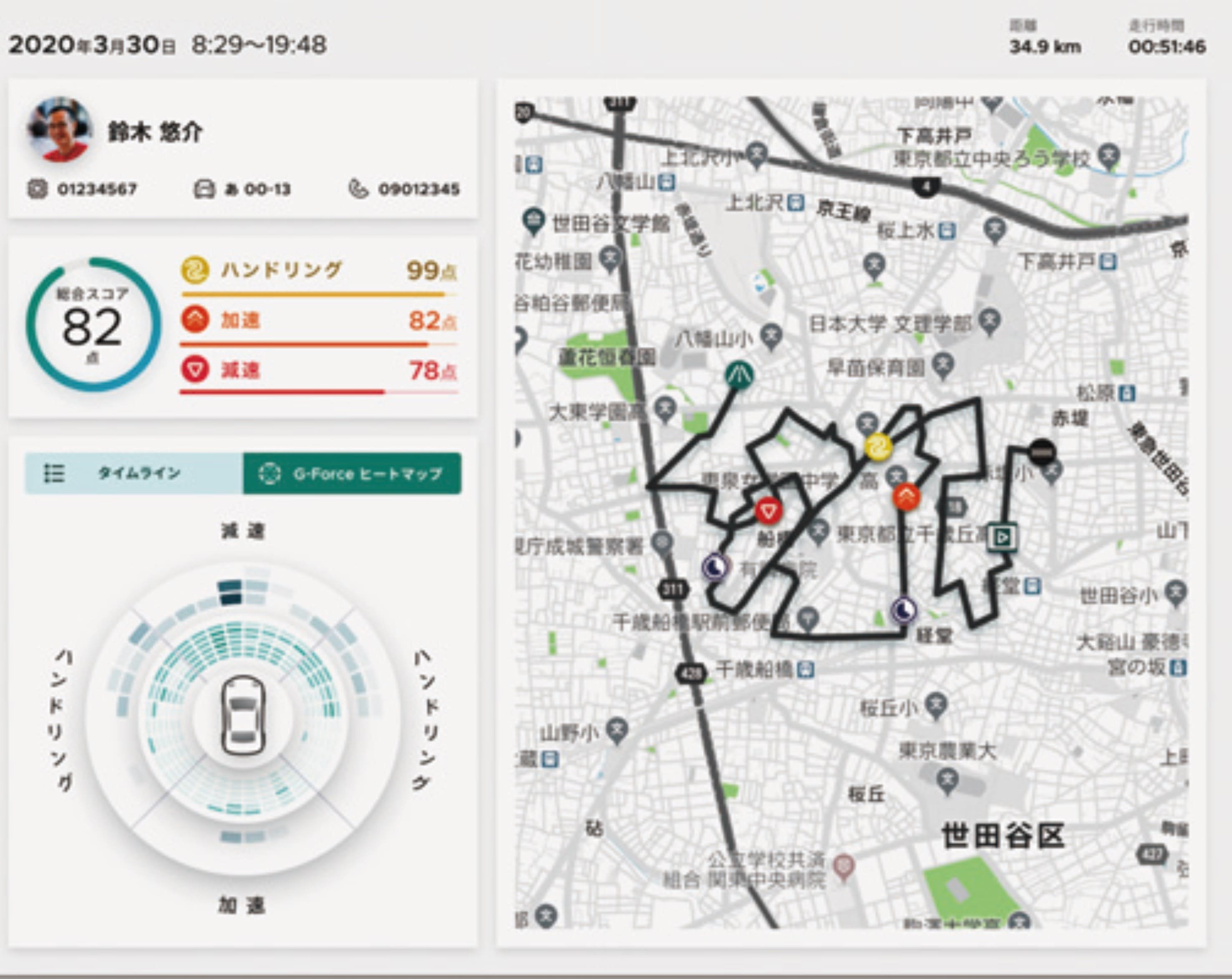Screen dimensions: 1232x979
Task: Click the phone number 09012345
Action: click(418, 189)
